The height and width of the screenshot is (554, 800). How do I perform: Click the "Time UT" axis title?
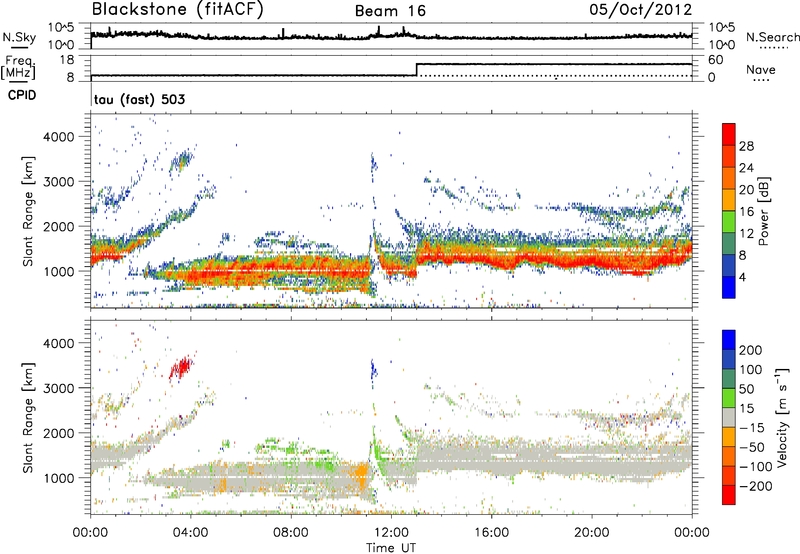[391, 548]
